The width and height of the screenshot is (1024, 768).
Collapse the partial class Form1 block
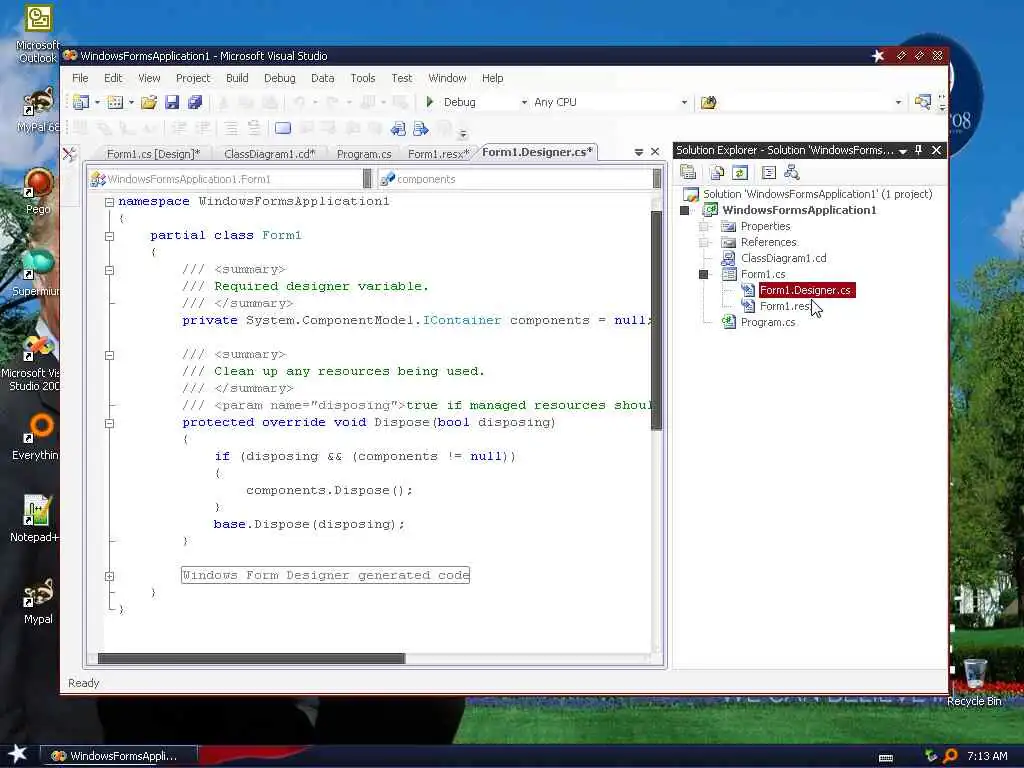click(x=110, y=236)
